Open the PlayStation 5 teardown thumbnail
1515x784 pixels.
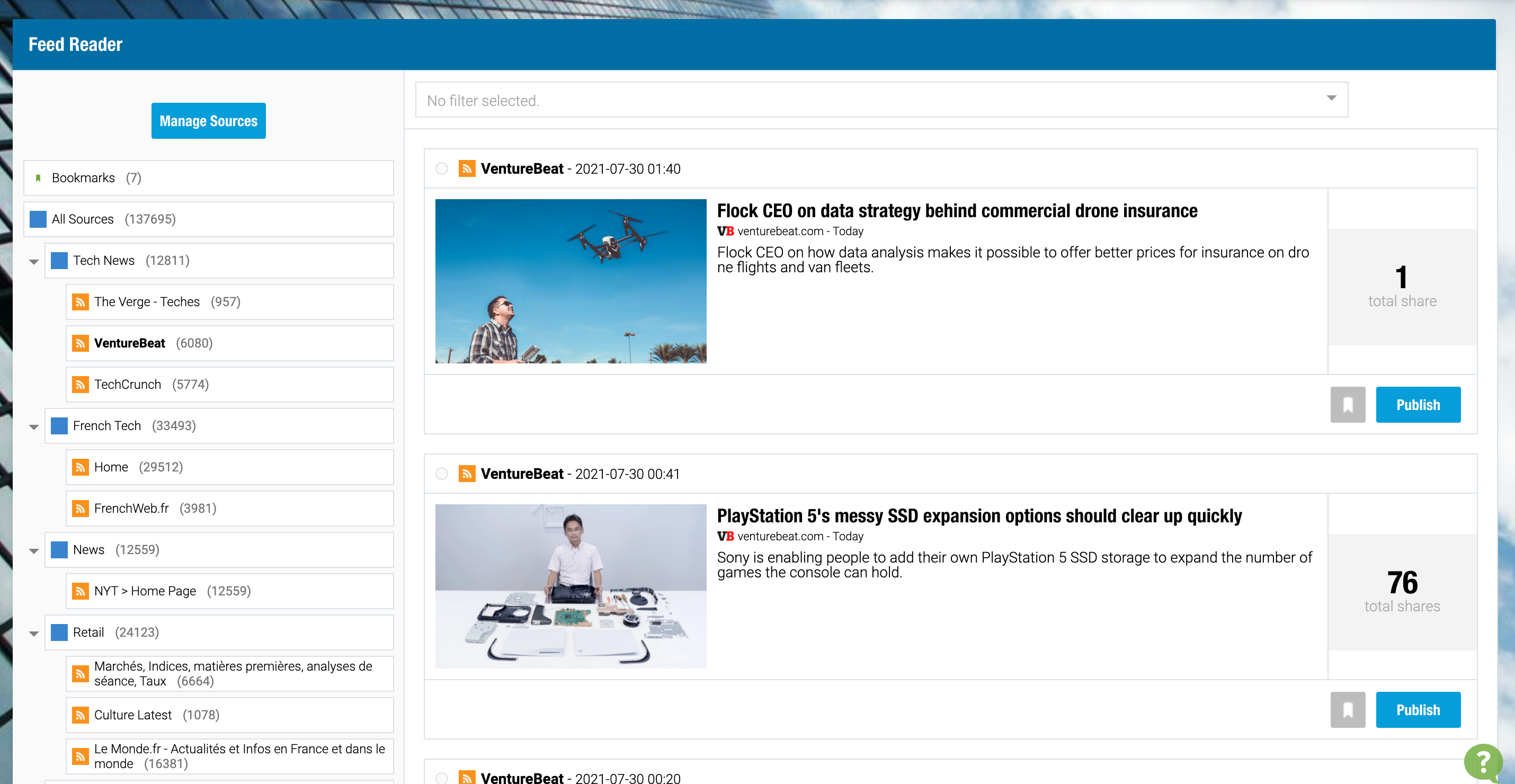(571, 586)
